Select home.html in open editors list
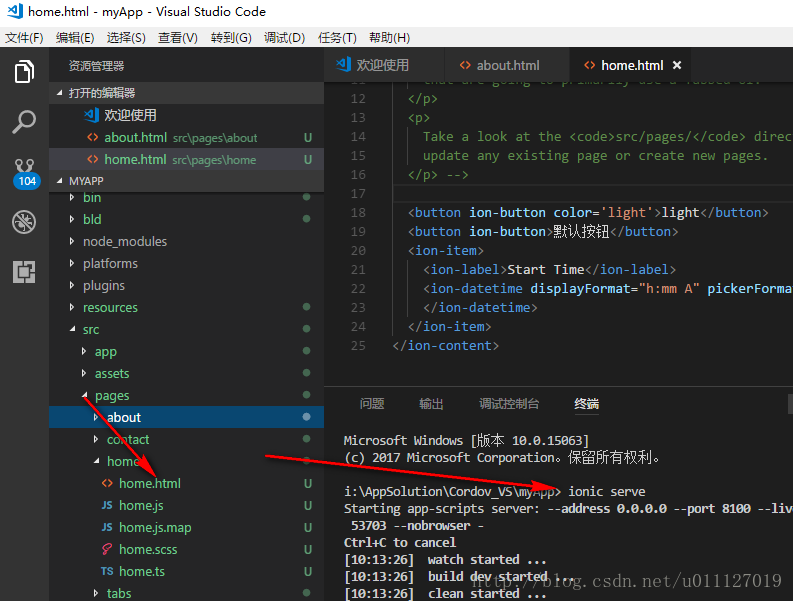Image resolution: width=793 pixels, height=601 pixels. click(186, 159)
